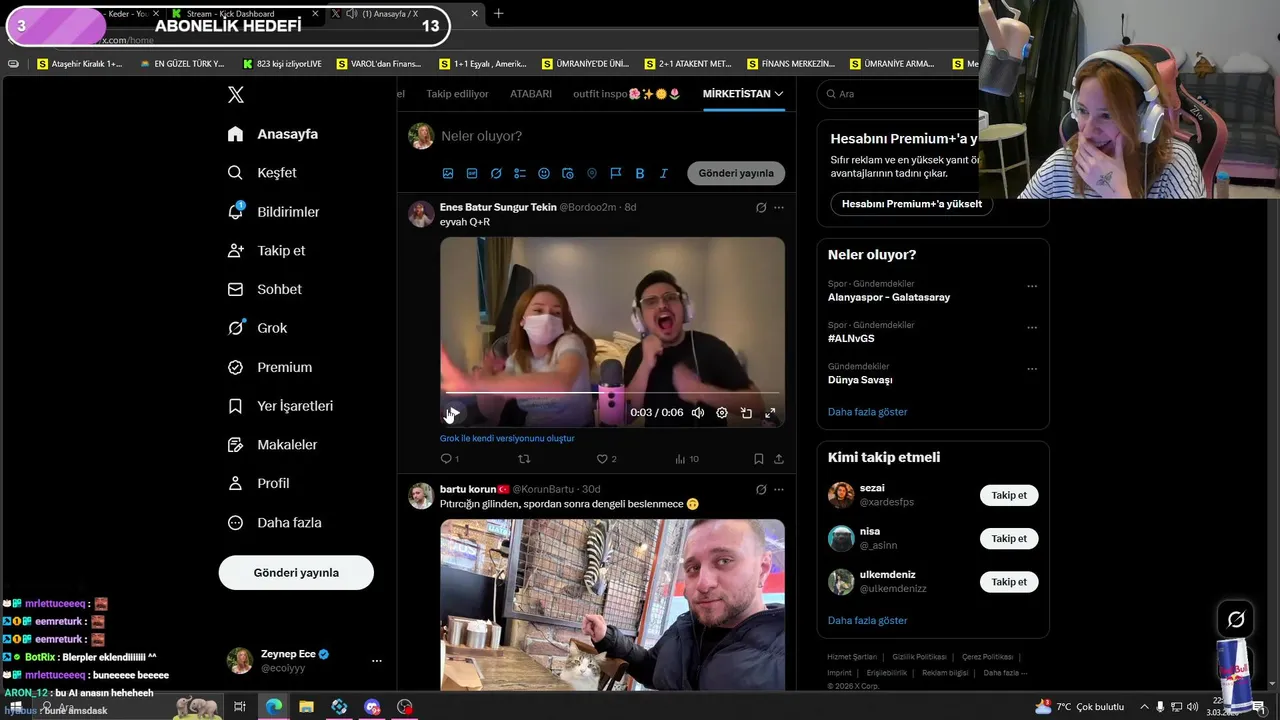Viewport: 1280px width, 720px height.
Task: Open Premium sidebar entry
Action: [x=270, y=367]
